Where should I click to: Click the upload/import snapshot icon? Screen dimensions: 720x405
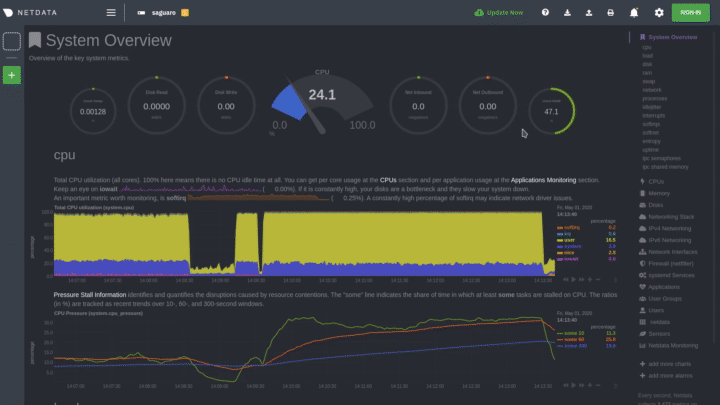(589, 13)
